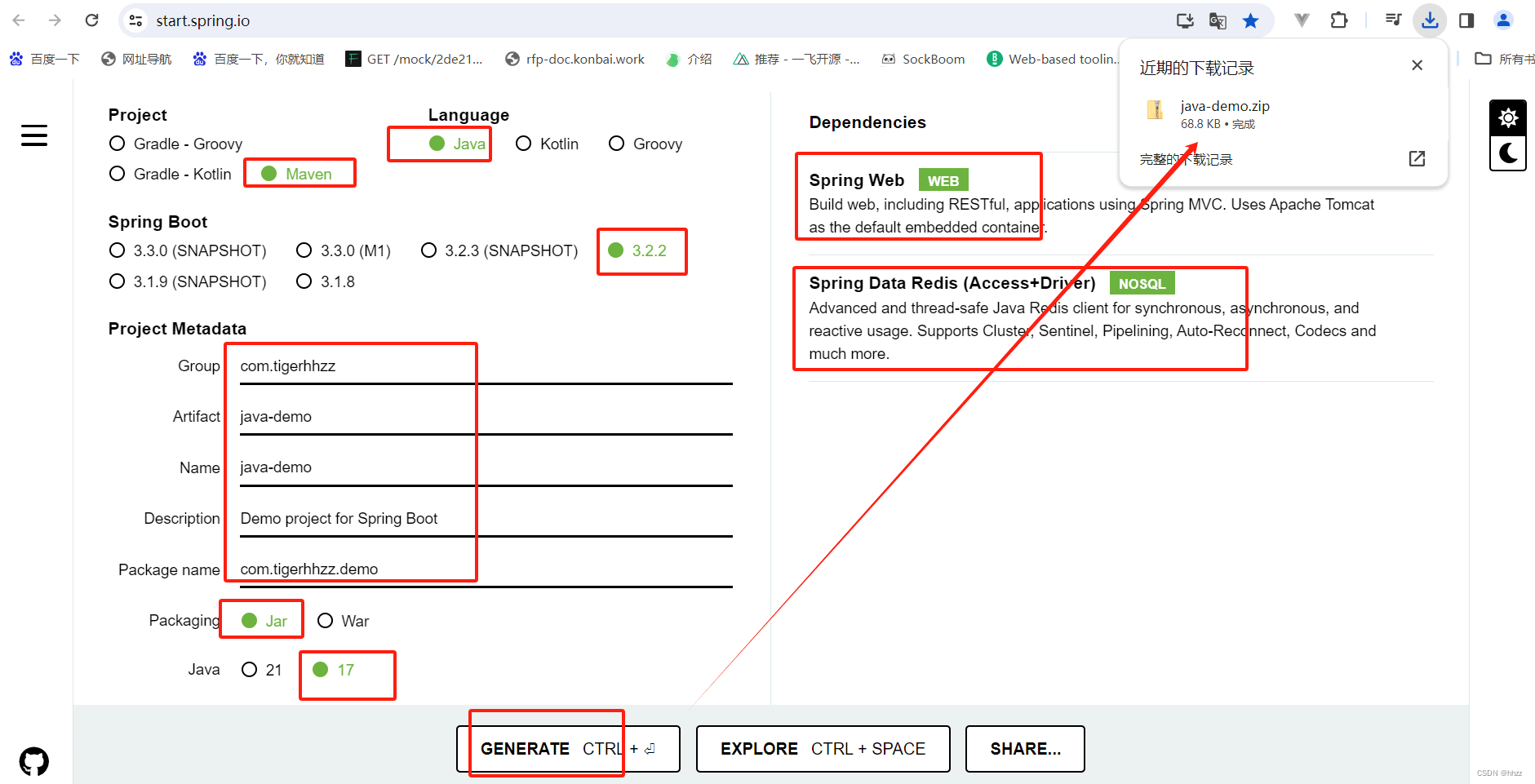Select Groovy language
Viewport: 1535px width, 784px height.
click(x=645, y=144)
